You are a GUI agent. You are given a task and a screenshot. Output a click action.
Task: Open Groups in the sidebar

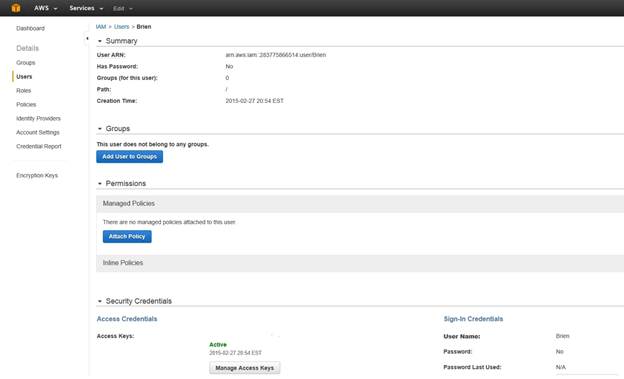[x=25, y=63]
